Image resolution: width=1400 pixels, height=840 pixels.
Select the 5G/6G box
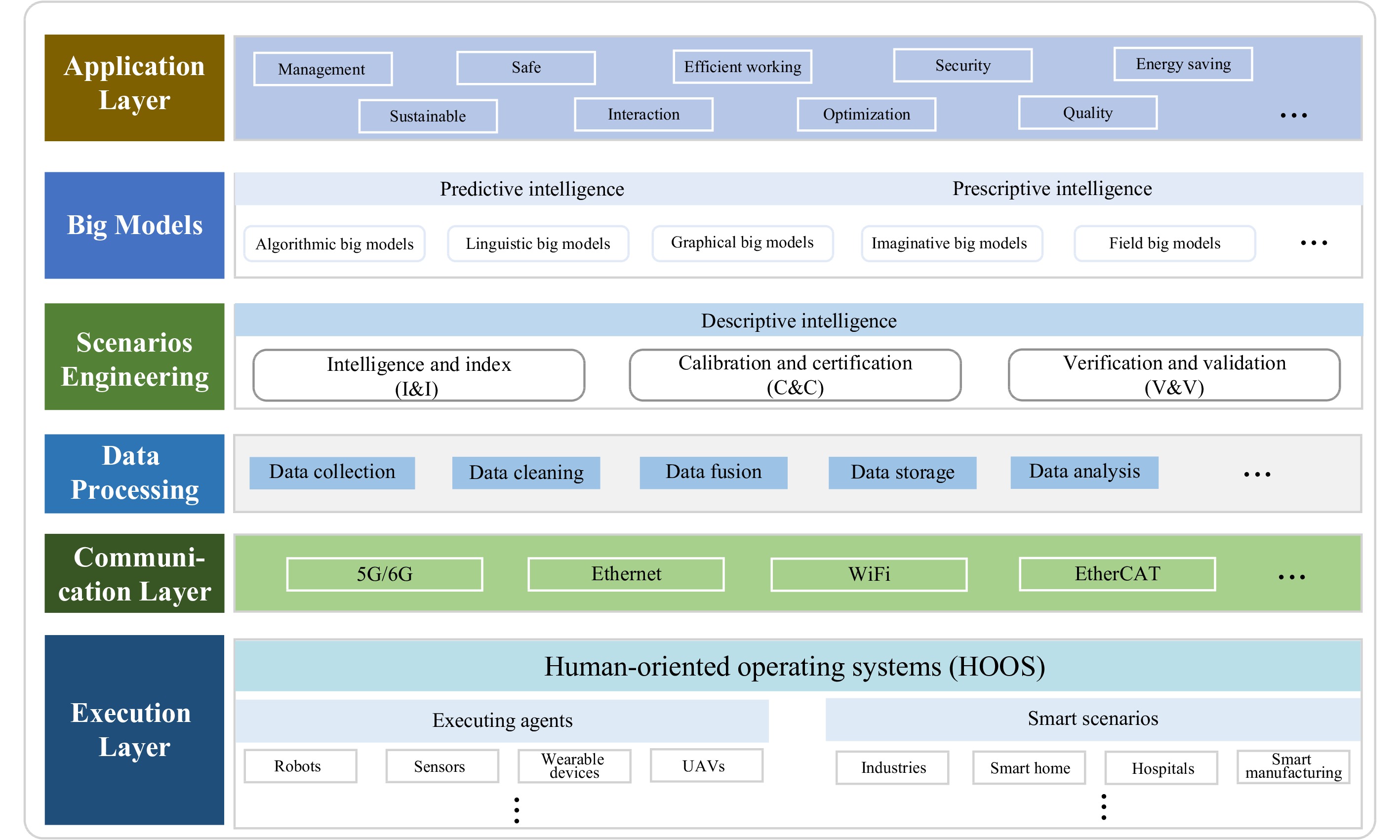coord(384,574)
